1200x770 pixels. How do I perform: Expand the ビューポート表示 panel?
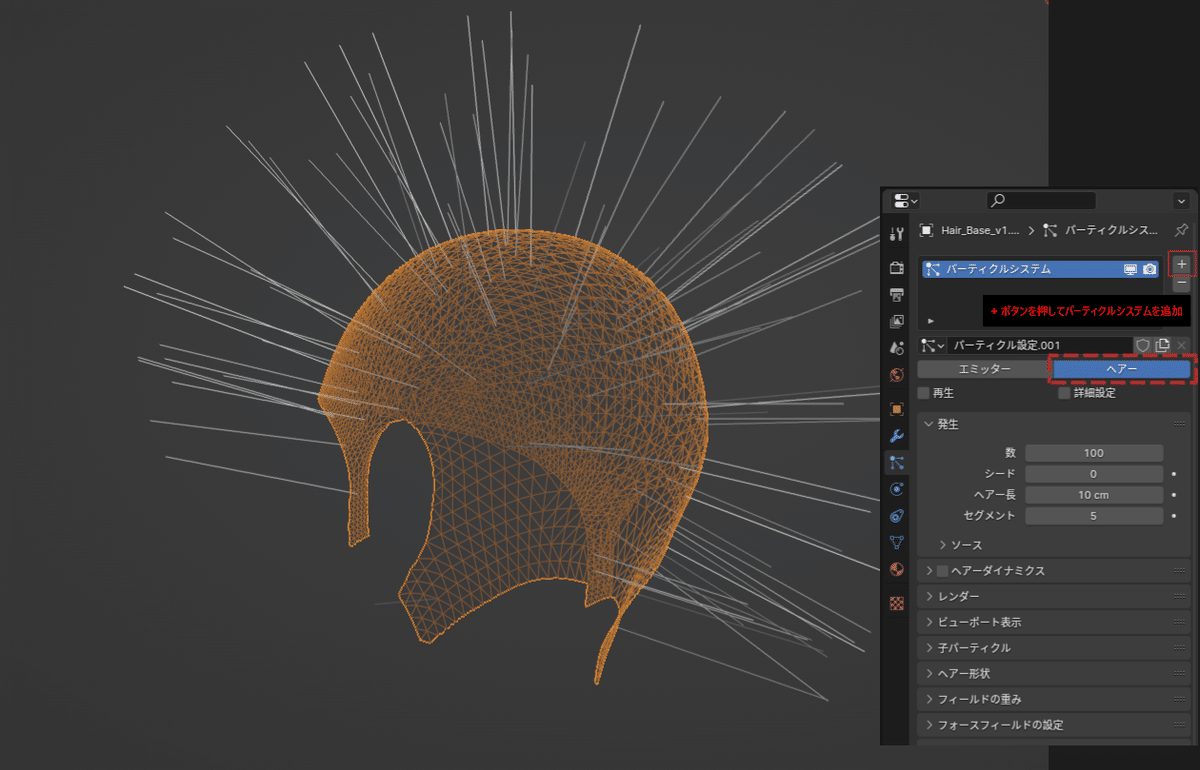pos(928,622)
